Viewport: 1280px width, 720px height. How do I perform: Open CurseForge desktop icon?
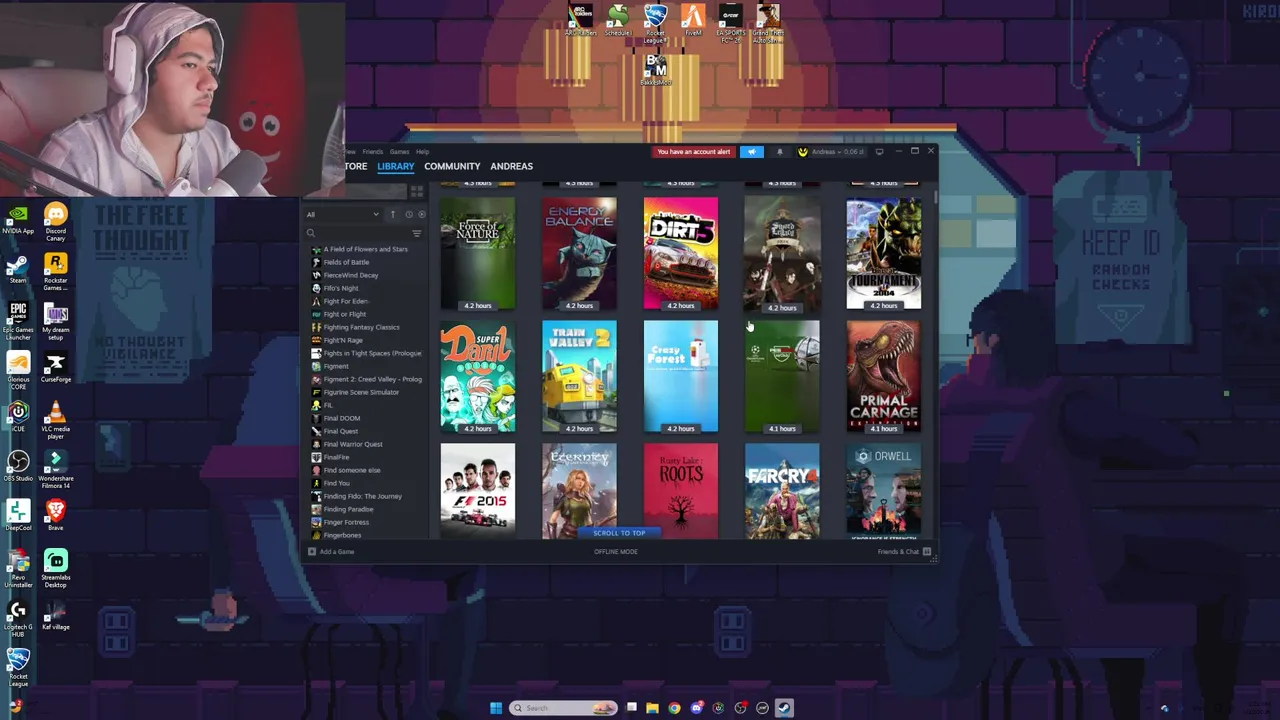tap(56, 367)
